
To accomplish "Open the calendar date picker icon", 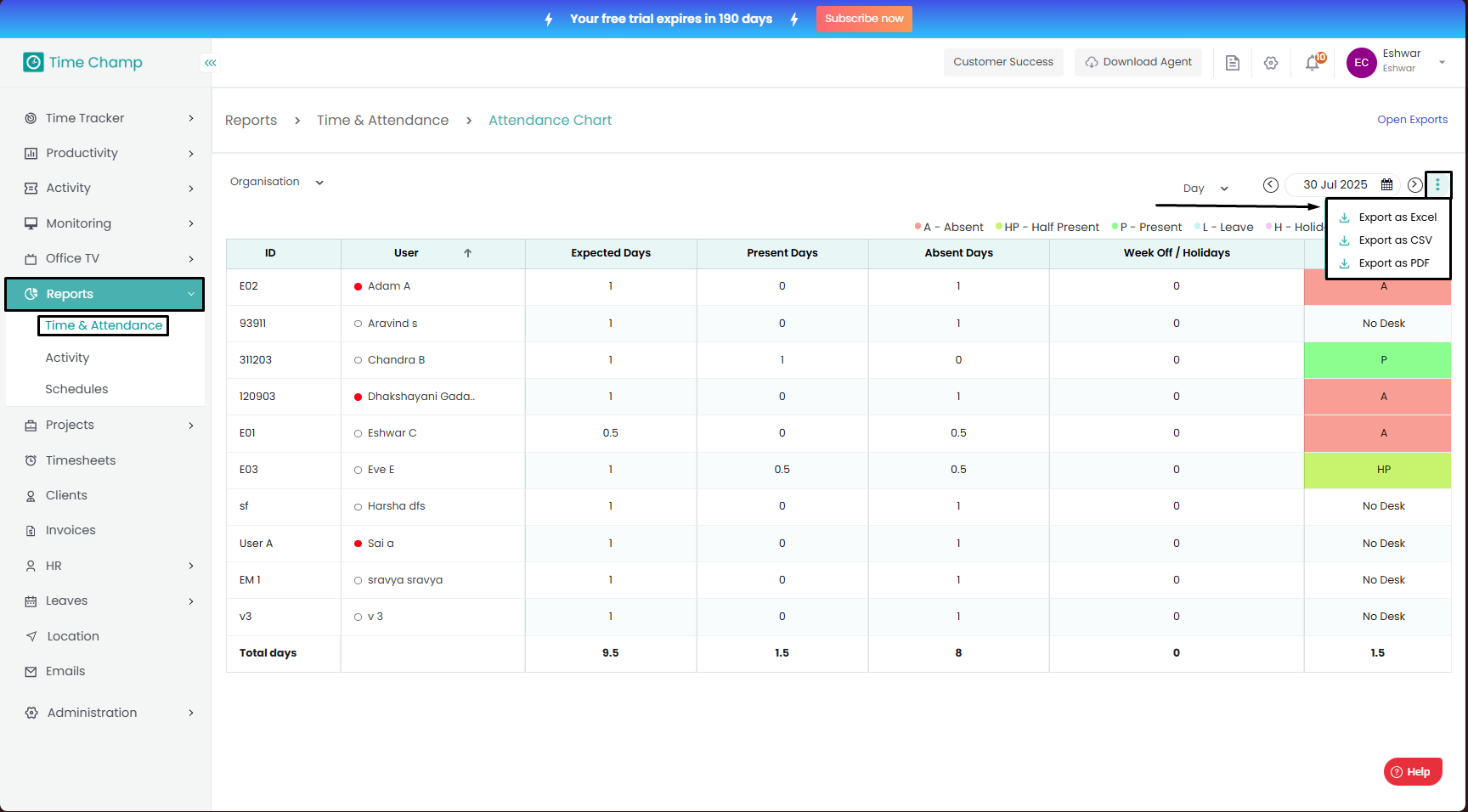I will coord(1386,185).
